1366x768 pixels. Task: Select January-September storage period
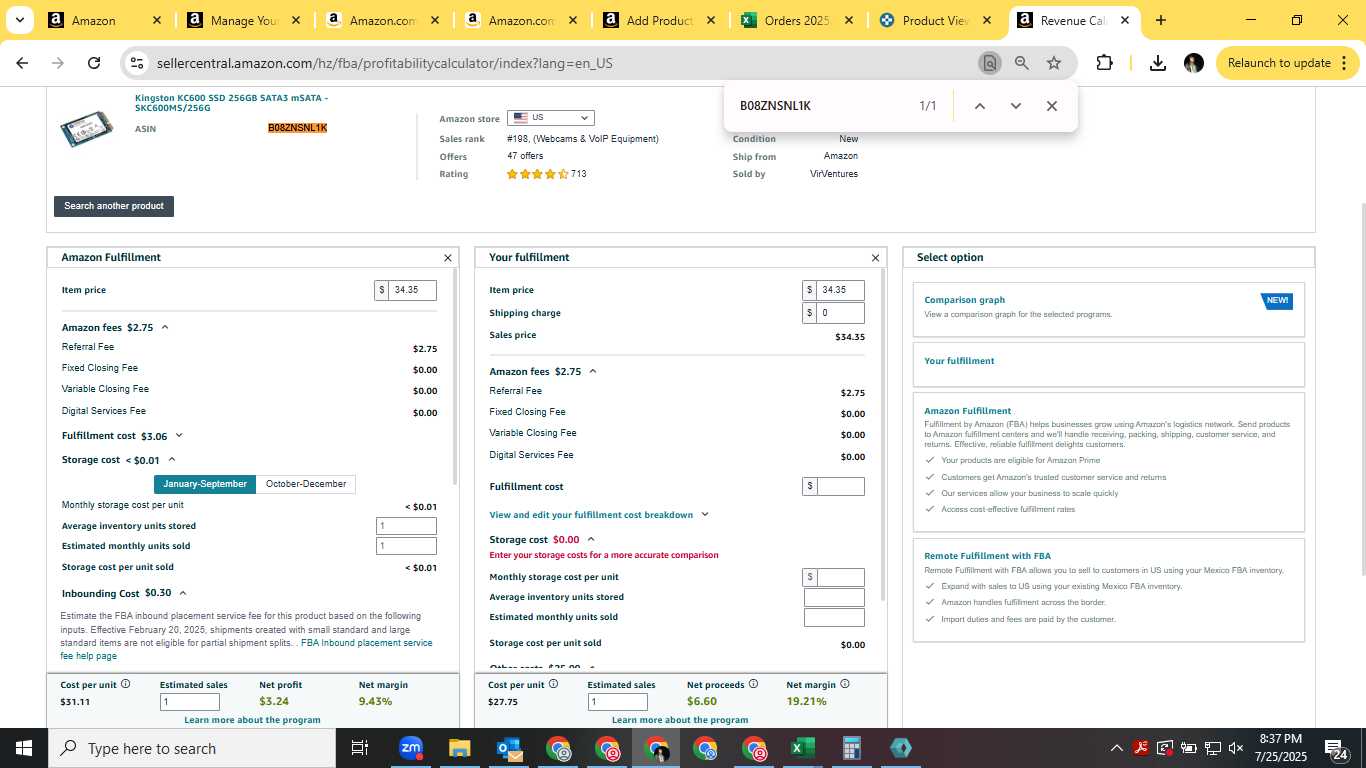click(205, 484)
